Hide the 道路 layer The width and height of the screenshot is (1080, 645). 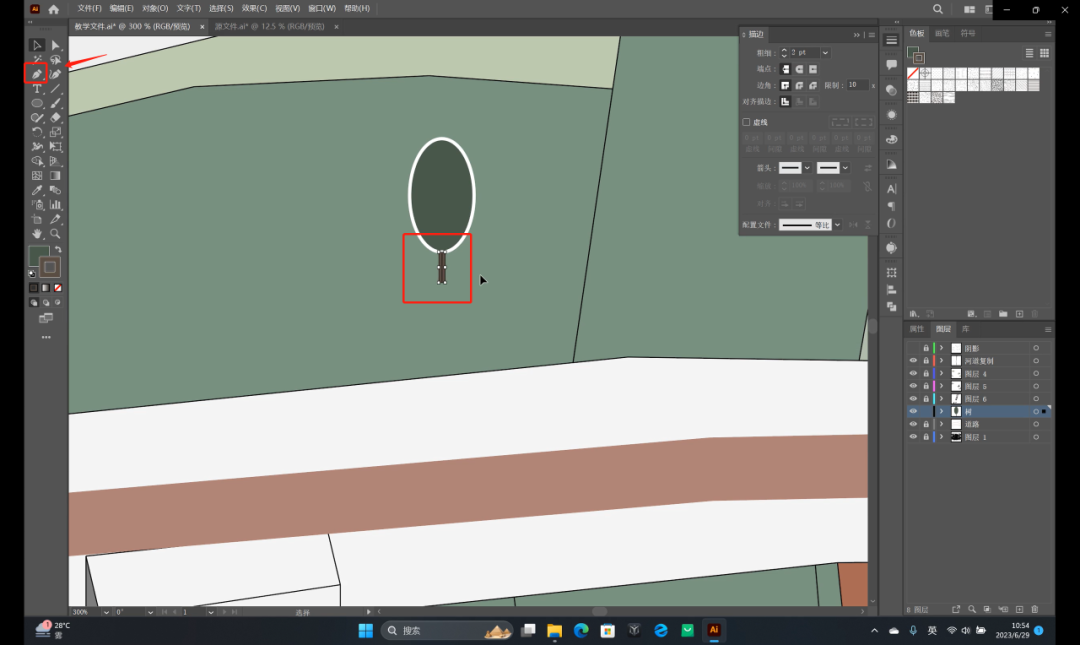pos(913,424)
